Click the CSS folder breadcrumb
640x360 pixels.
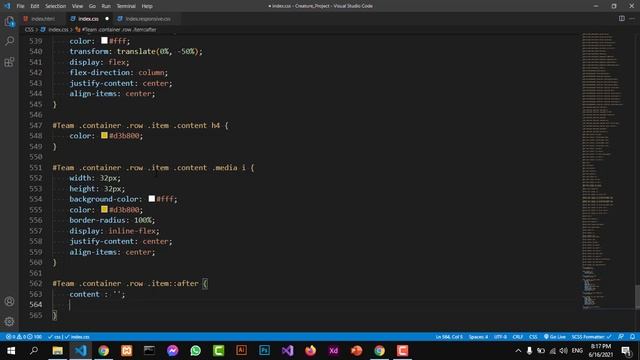point(29,29)
